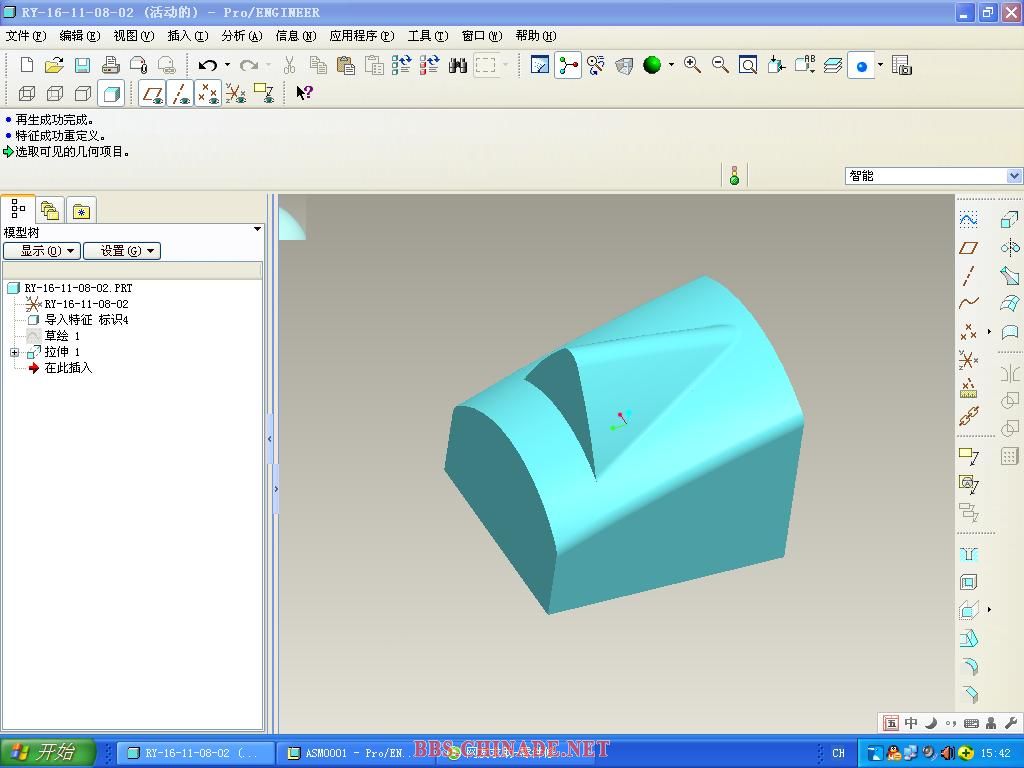1024x768 pixels.
Task: Expand the 拉伸 1 tree node
Action: (14, 352)
